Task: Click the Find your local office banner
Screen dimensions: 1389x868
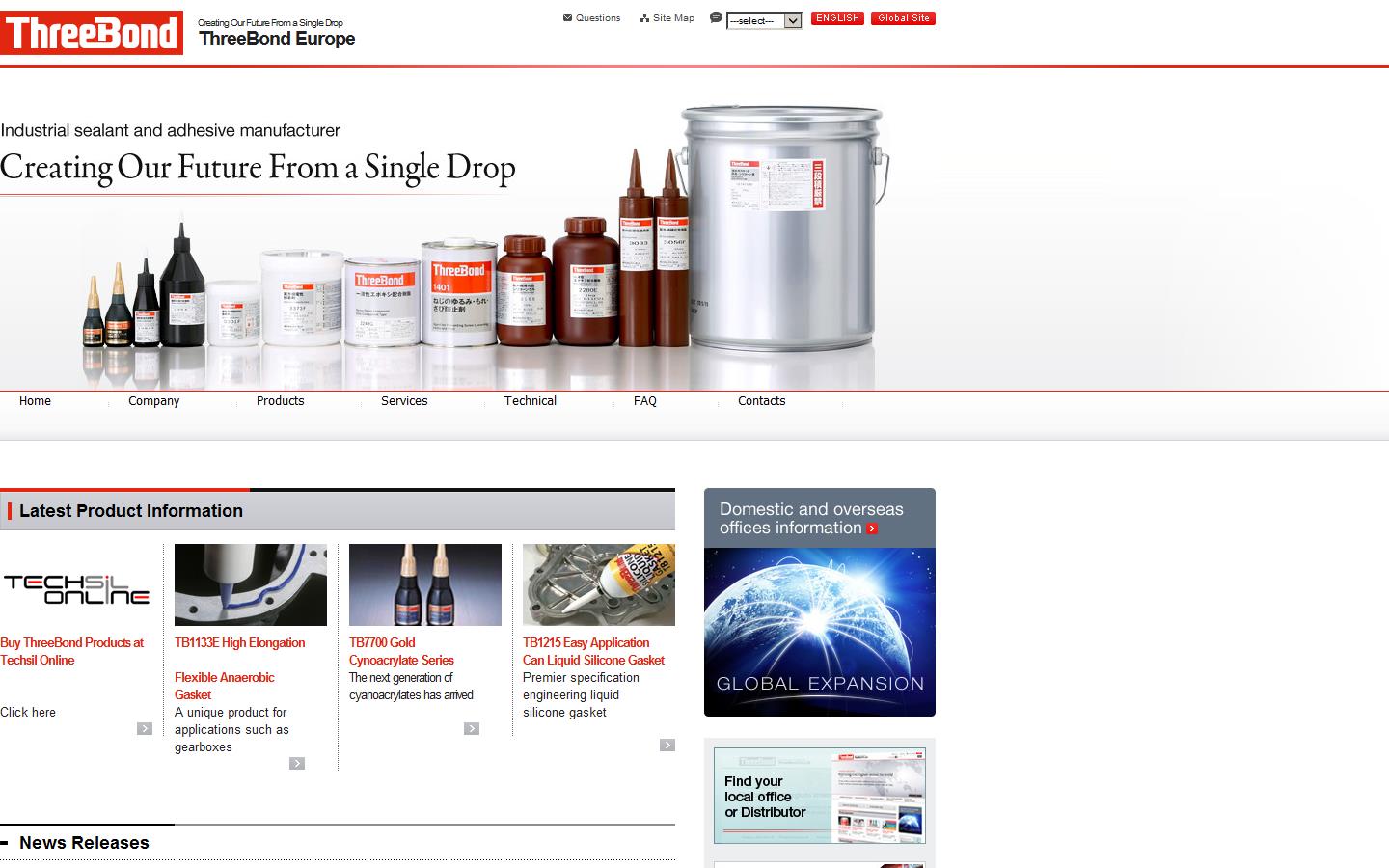Action: [819, 796]
